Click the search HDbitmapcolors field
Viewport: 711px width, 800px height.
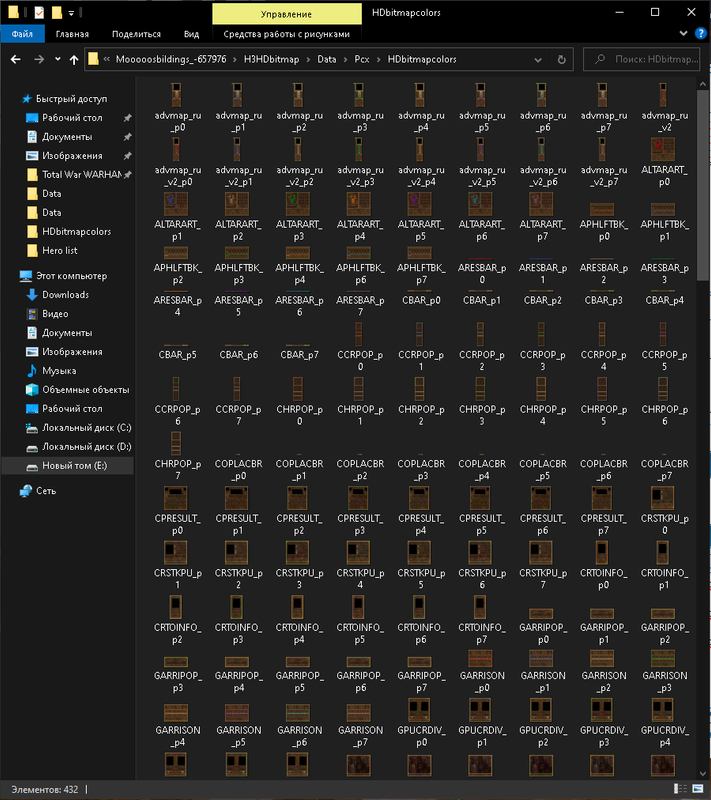coord(642,59)
